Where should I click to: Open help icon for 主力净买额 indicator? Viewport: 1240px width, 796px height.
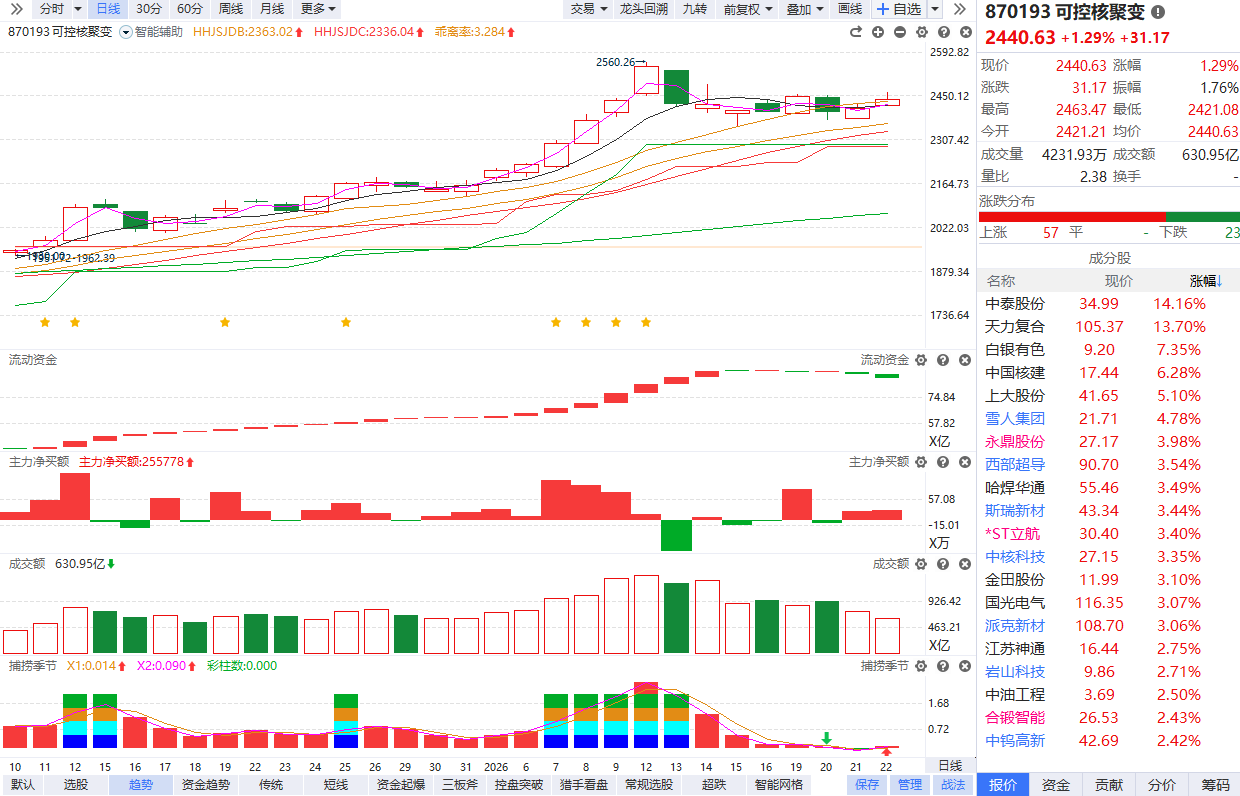coord(943,462)
